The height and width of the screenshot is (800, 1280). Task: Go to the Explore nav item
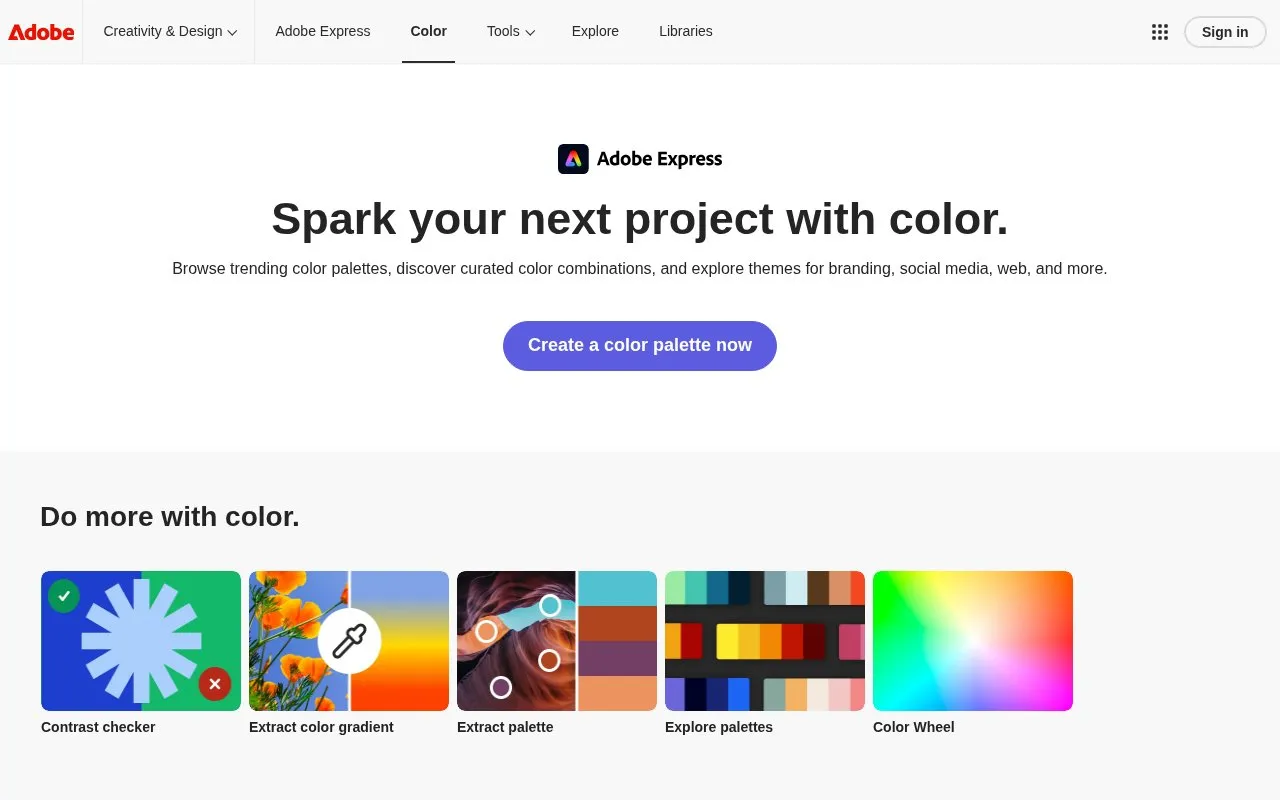[595, 31]
